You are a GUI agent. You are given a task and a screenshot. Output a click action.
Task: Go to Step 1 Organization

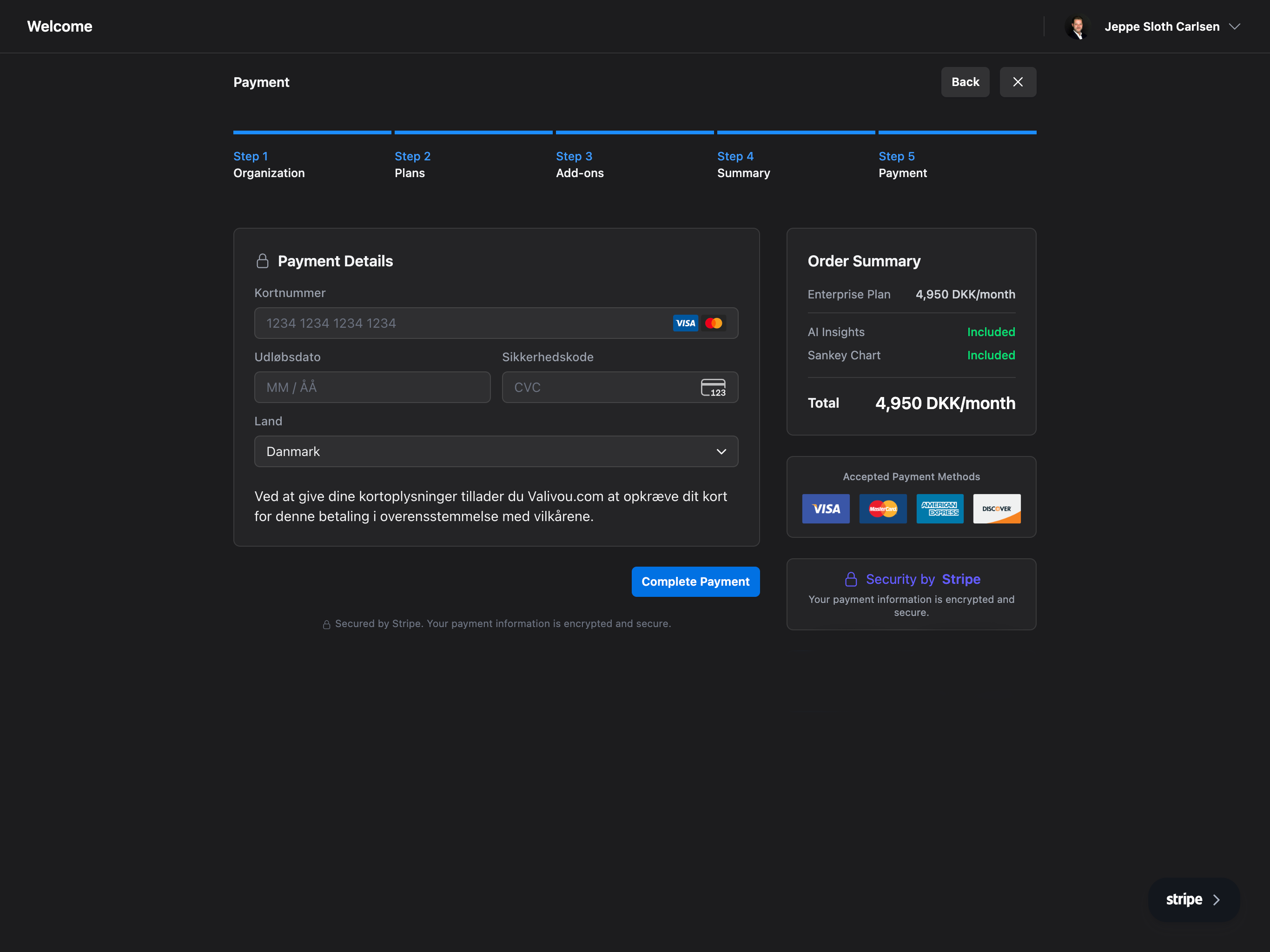[x=268, y=165]
